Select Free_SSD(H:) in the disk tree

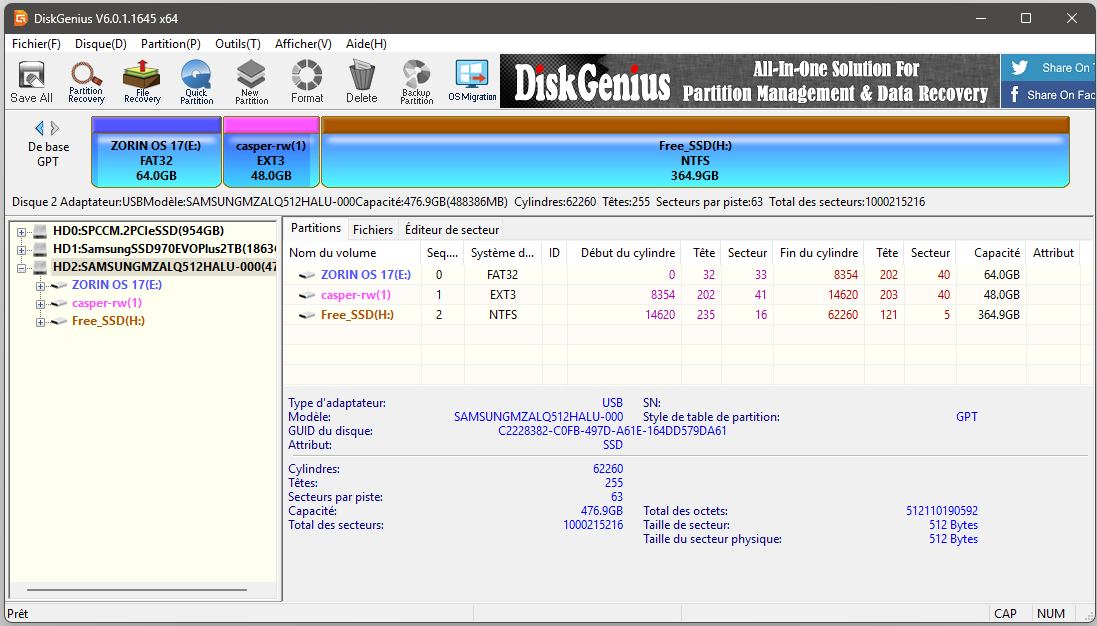(x=108, y=322)
